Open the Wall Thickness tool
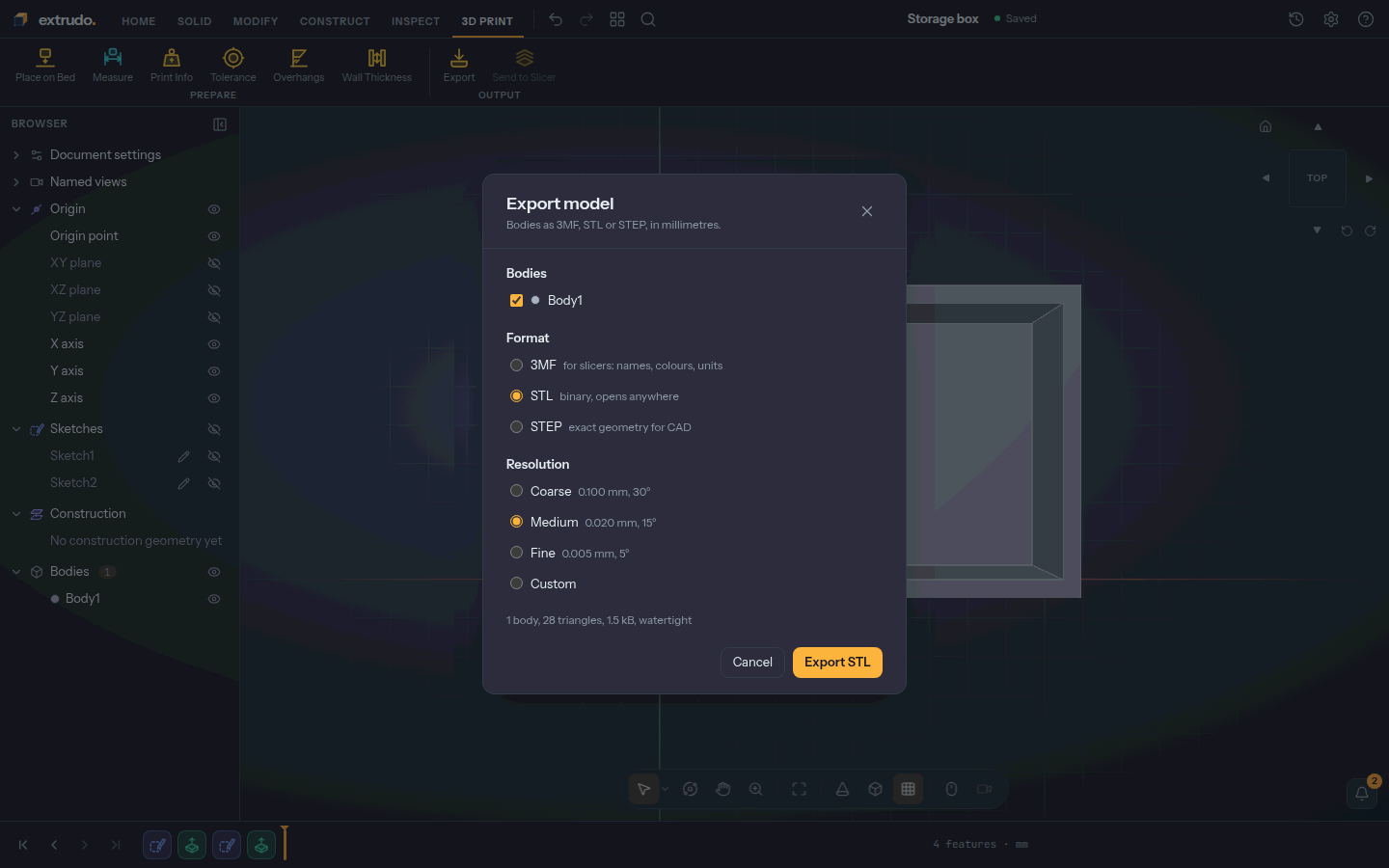This screenshot has width=1389, height=868. [x=377, y=66]
